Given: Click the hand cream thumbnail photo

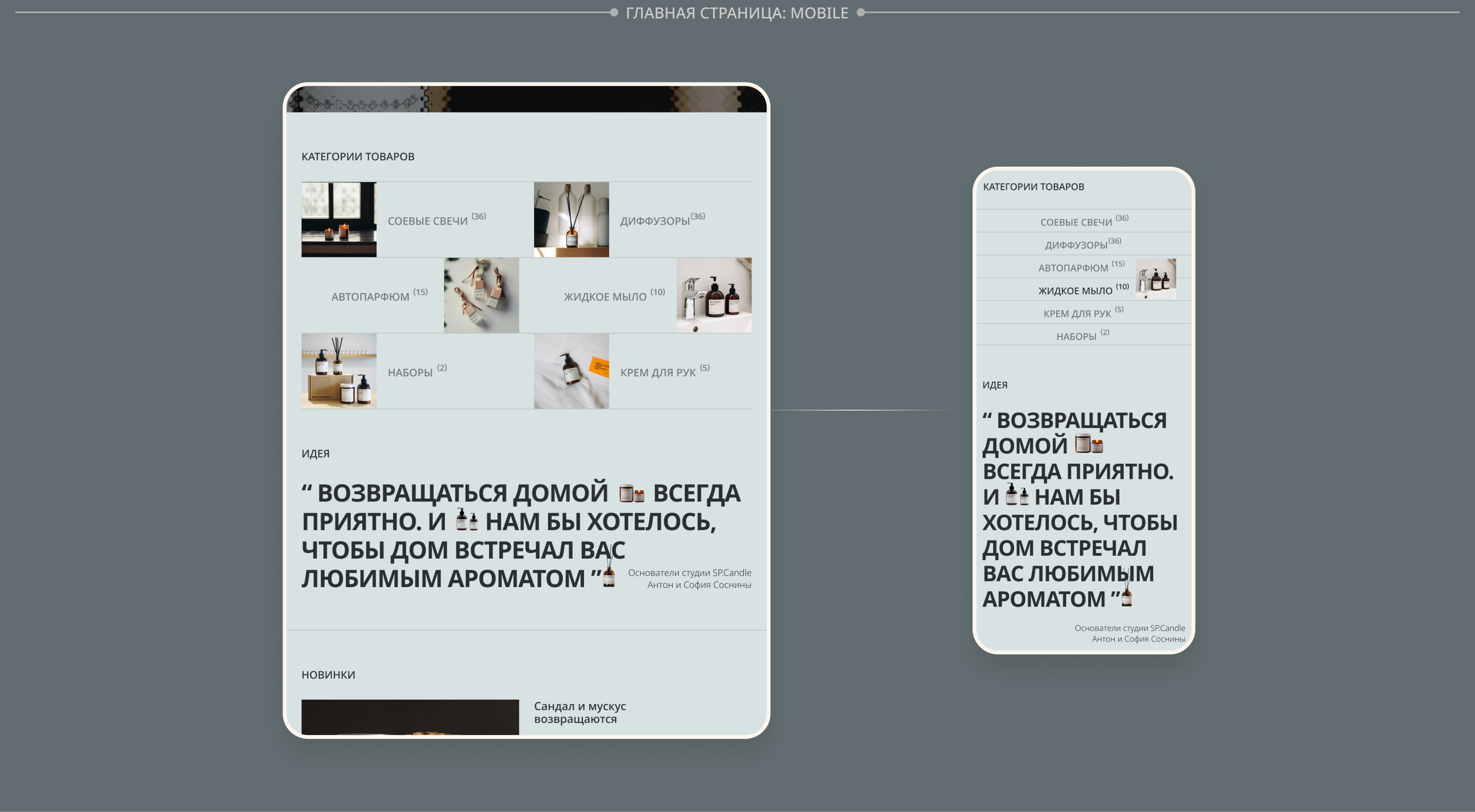Looking at the screenshot, I should [571, 371].
